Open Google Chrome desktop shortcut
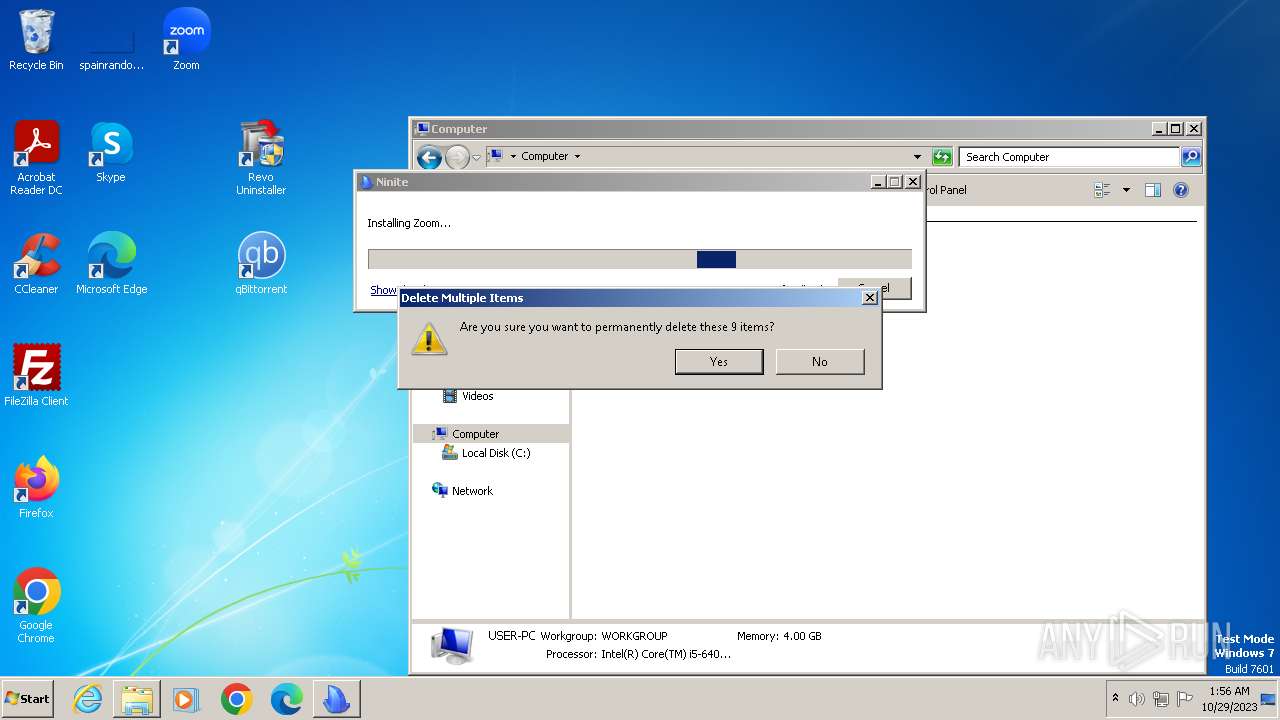Screen dimensions: 1280x720 pyautogui.click(x=36, y=606)
